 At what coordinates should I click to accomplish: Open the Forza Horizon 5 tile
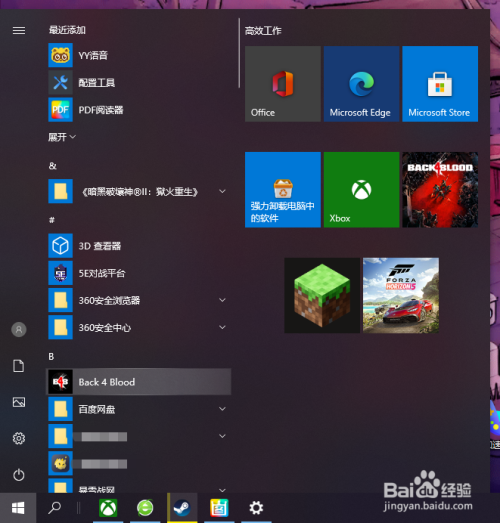point(401,295)
